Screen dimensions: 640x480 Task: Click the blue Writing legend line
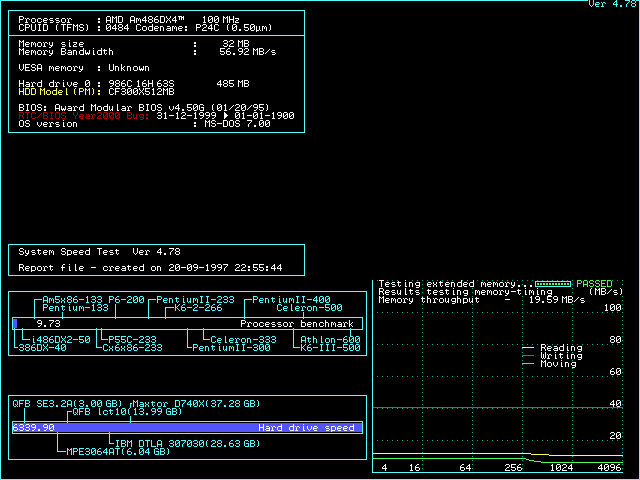529,356
